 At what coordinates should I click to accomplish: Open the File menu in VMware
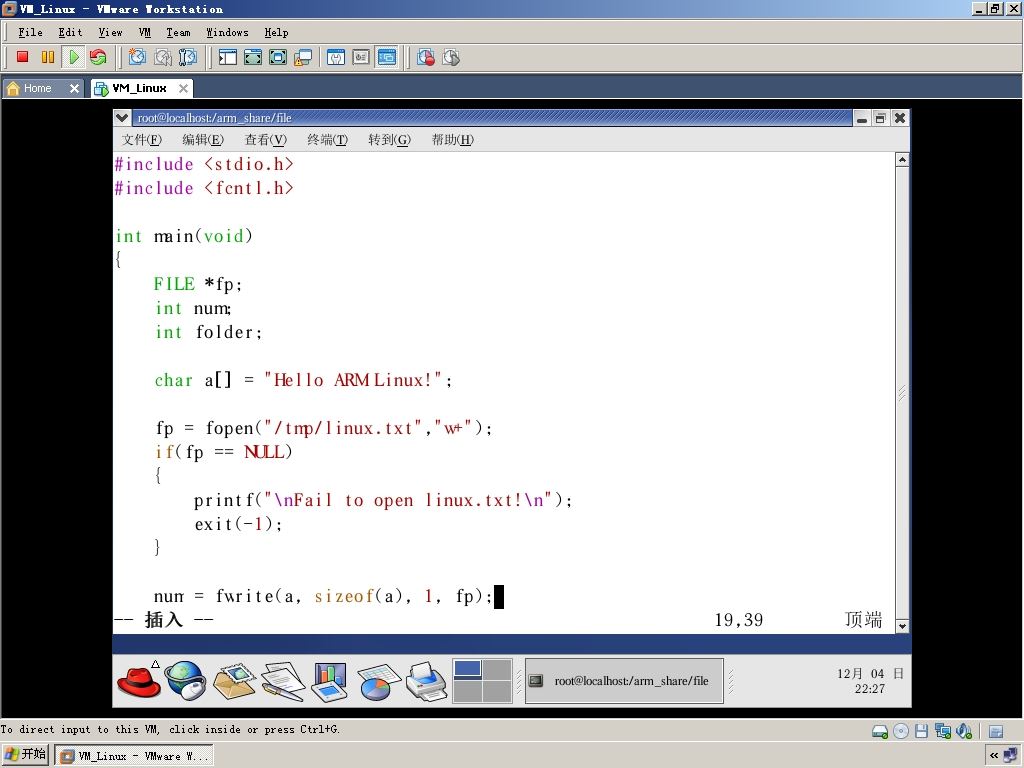click(30, 33)
